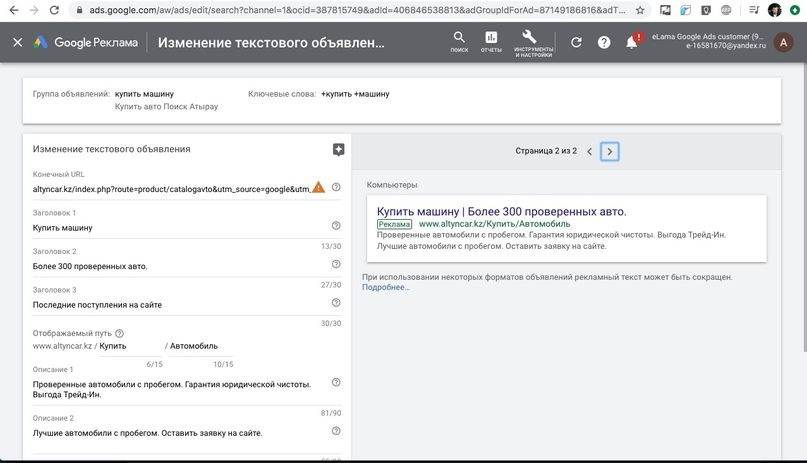Reload the browser page

click(54, 10)
